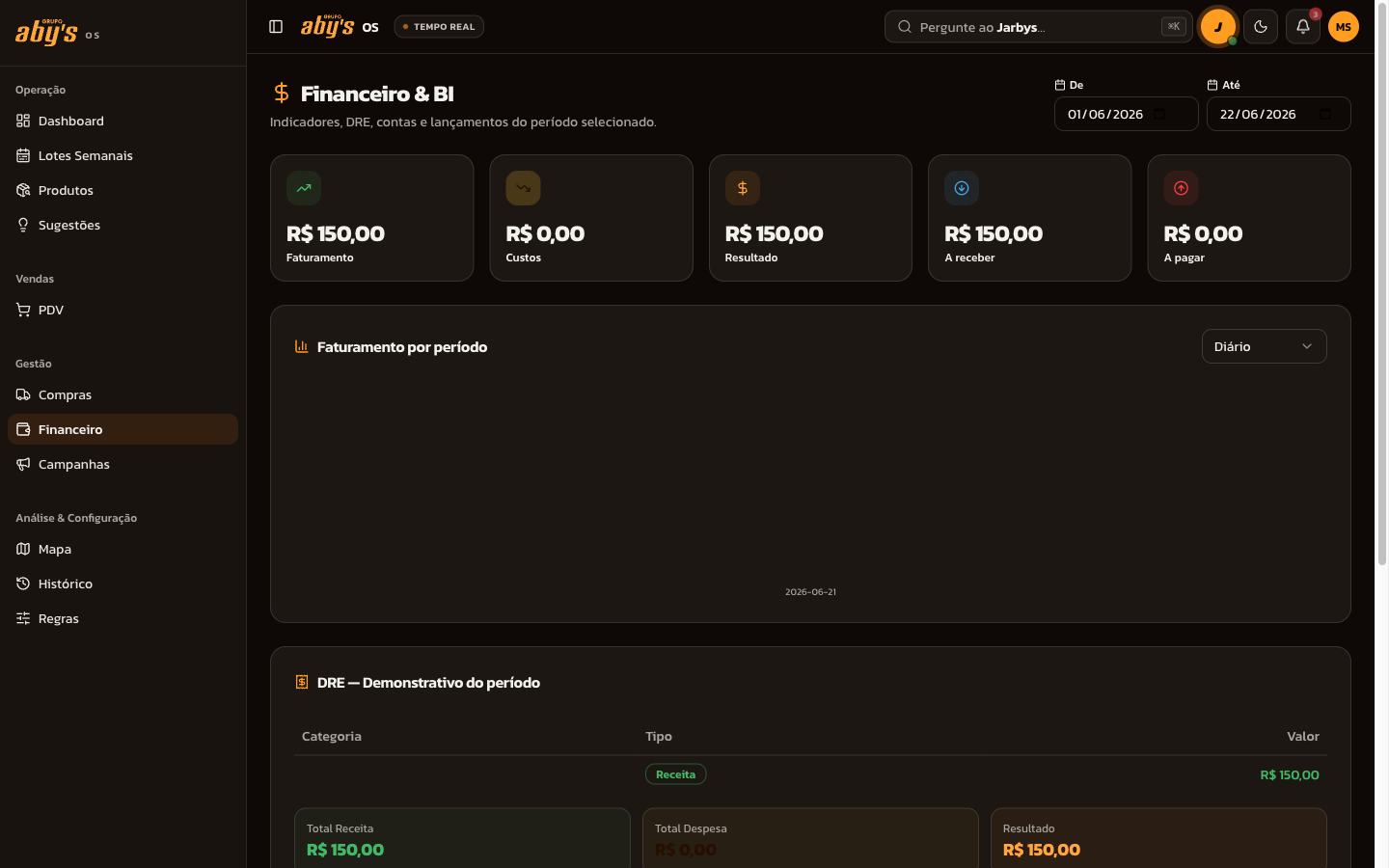The width and height of the screenshot is (1389, 868).
Task: Click the A pagar arrow-up icon
Action: (1181, 188)
